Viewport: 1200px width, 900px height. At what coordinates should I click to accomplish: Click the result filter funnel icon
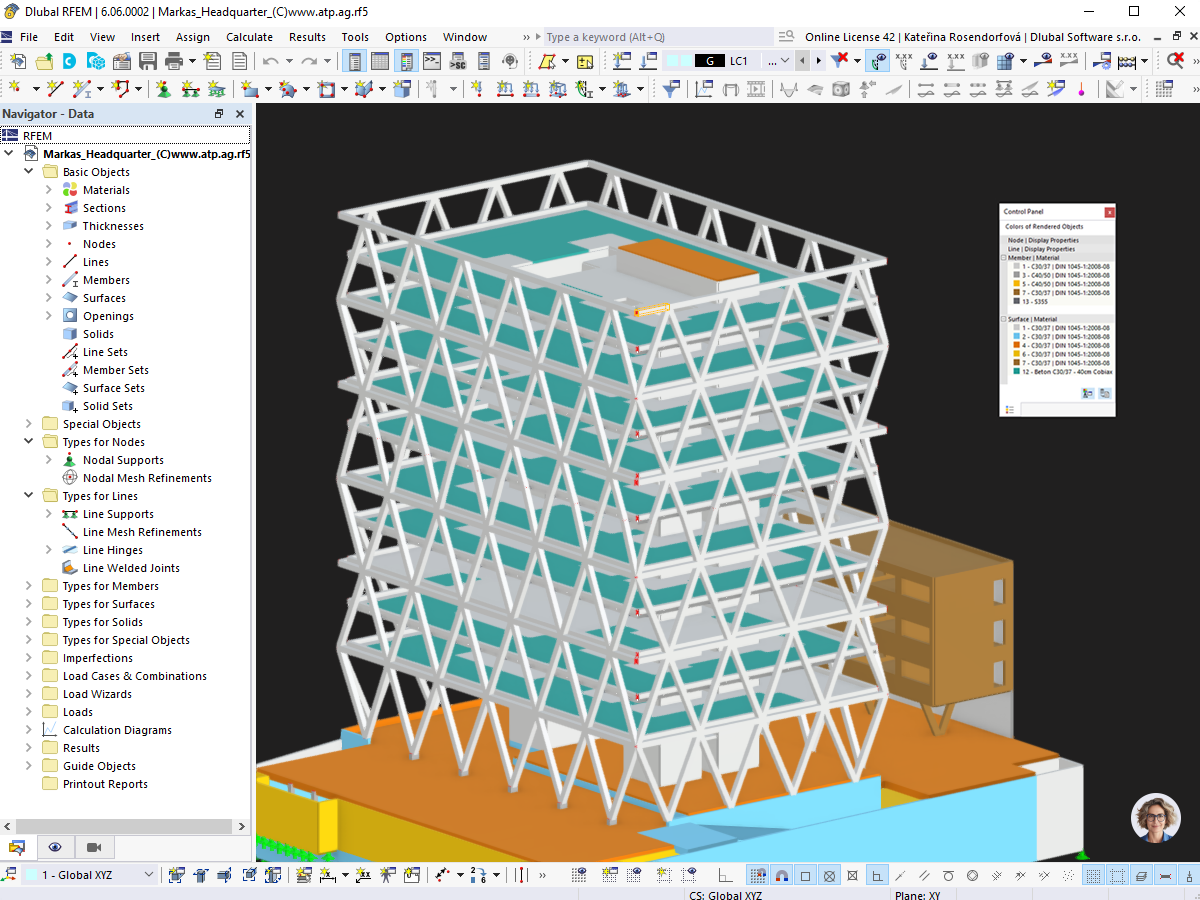pos(670,88)
